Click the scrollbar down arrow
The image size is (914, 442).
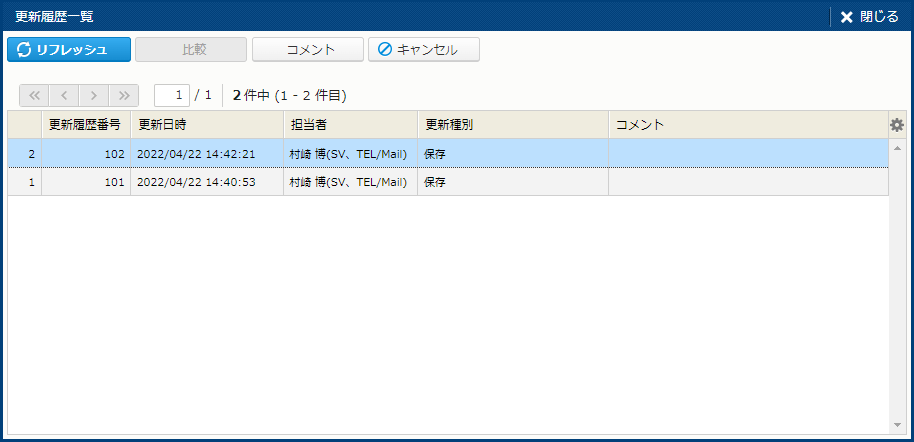tap(897, 426)
